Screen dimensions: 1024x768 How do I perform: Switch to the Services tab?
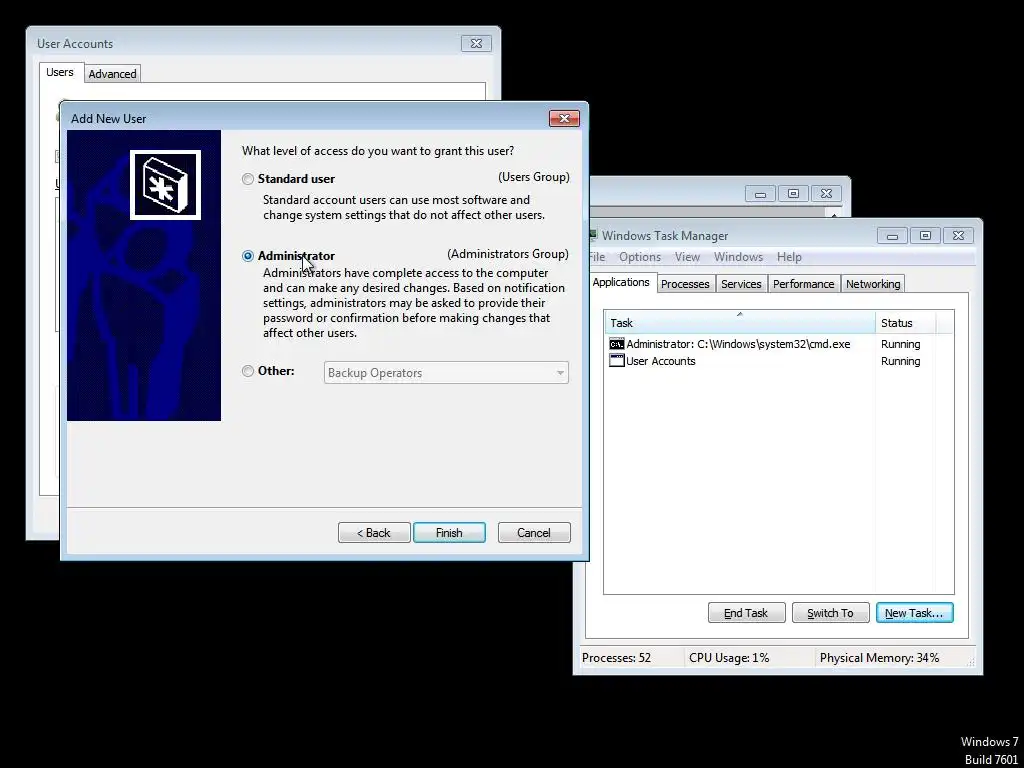tap(741, 284)
